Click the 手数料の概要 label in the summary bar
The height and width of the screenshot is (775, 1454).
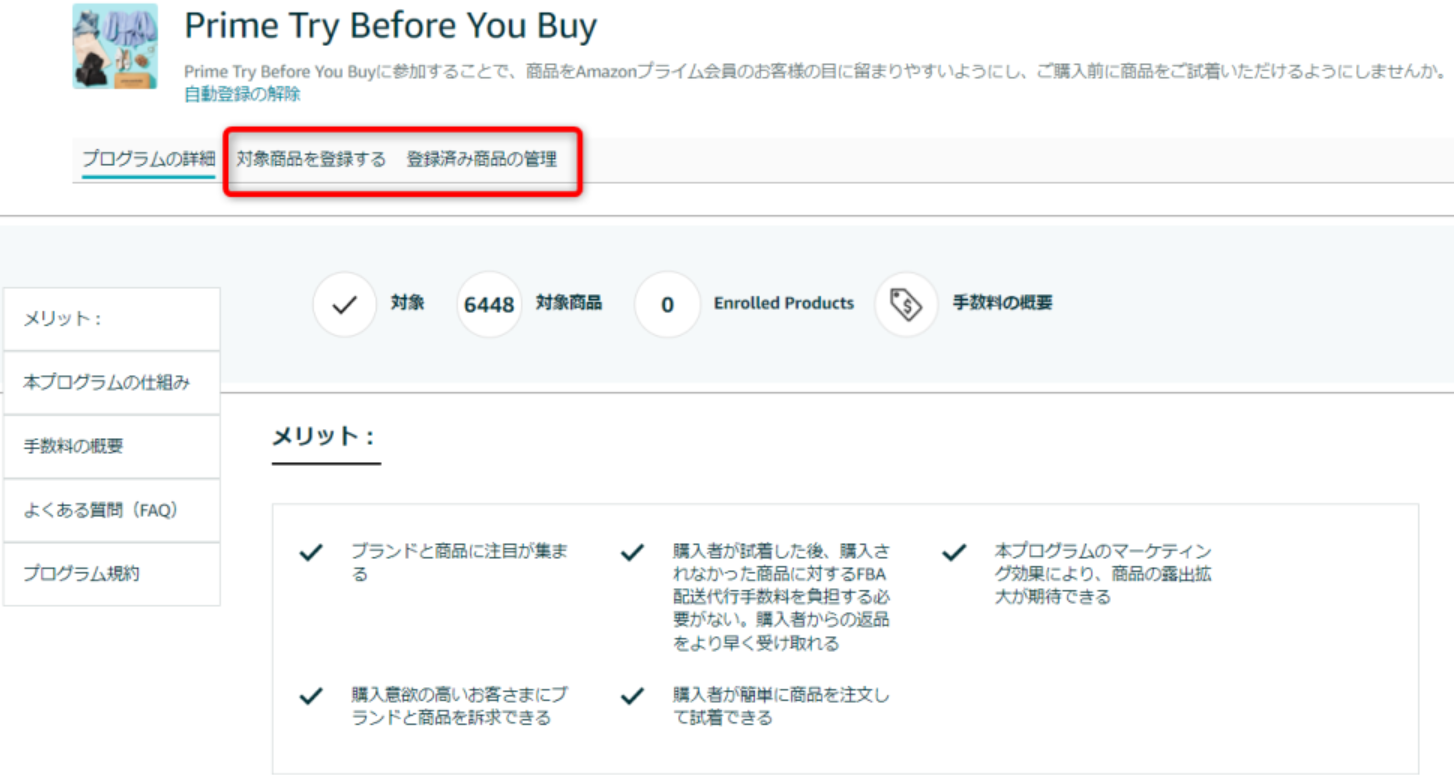point(1002,303)
